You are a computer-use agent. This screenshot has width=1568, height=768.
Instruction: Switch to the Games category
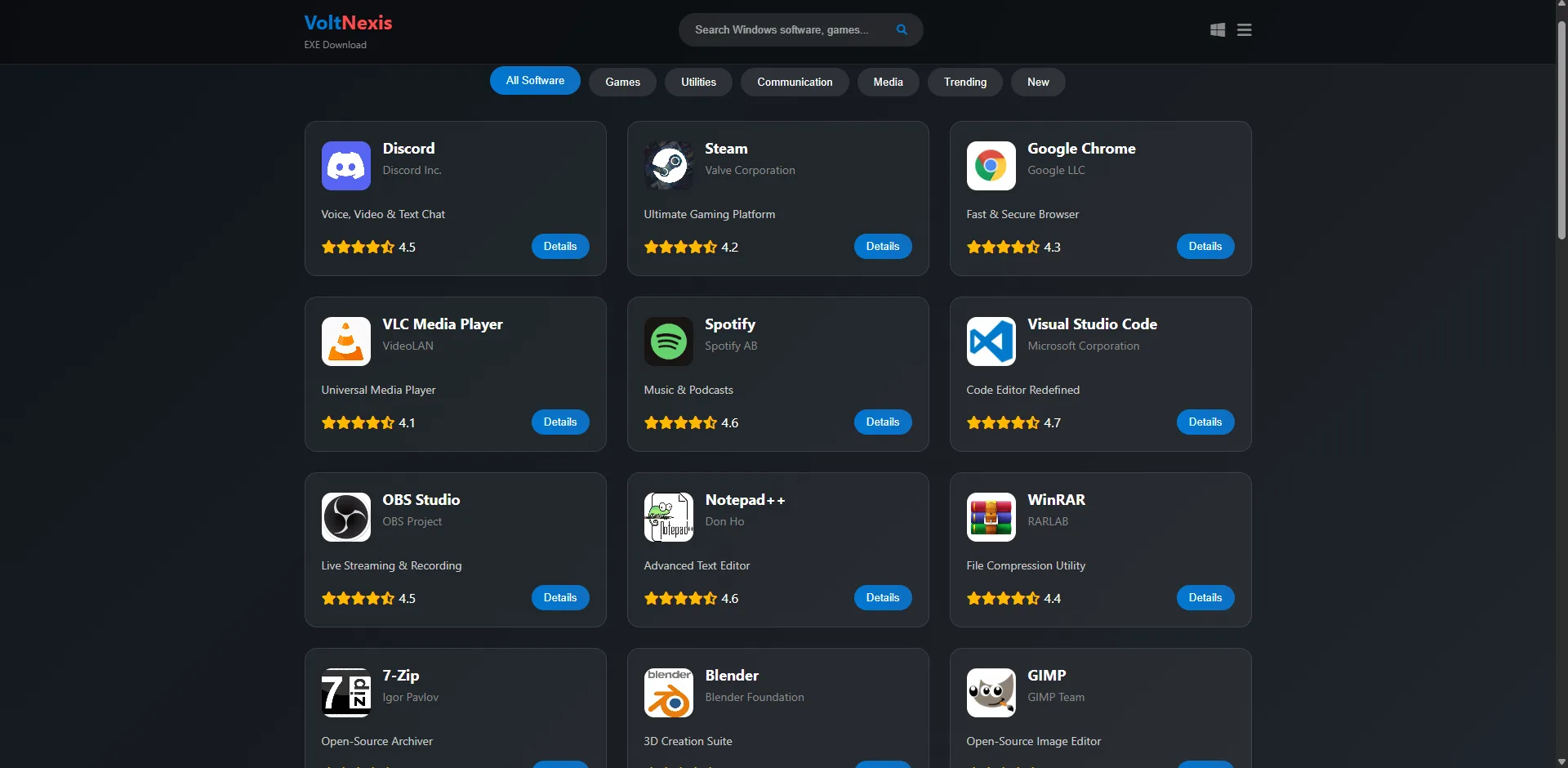(x=622, y=82)
